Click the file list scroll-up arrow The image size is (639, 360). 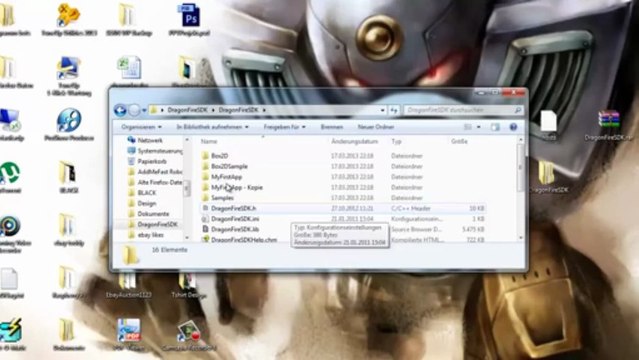pos(520,140)
